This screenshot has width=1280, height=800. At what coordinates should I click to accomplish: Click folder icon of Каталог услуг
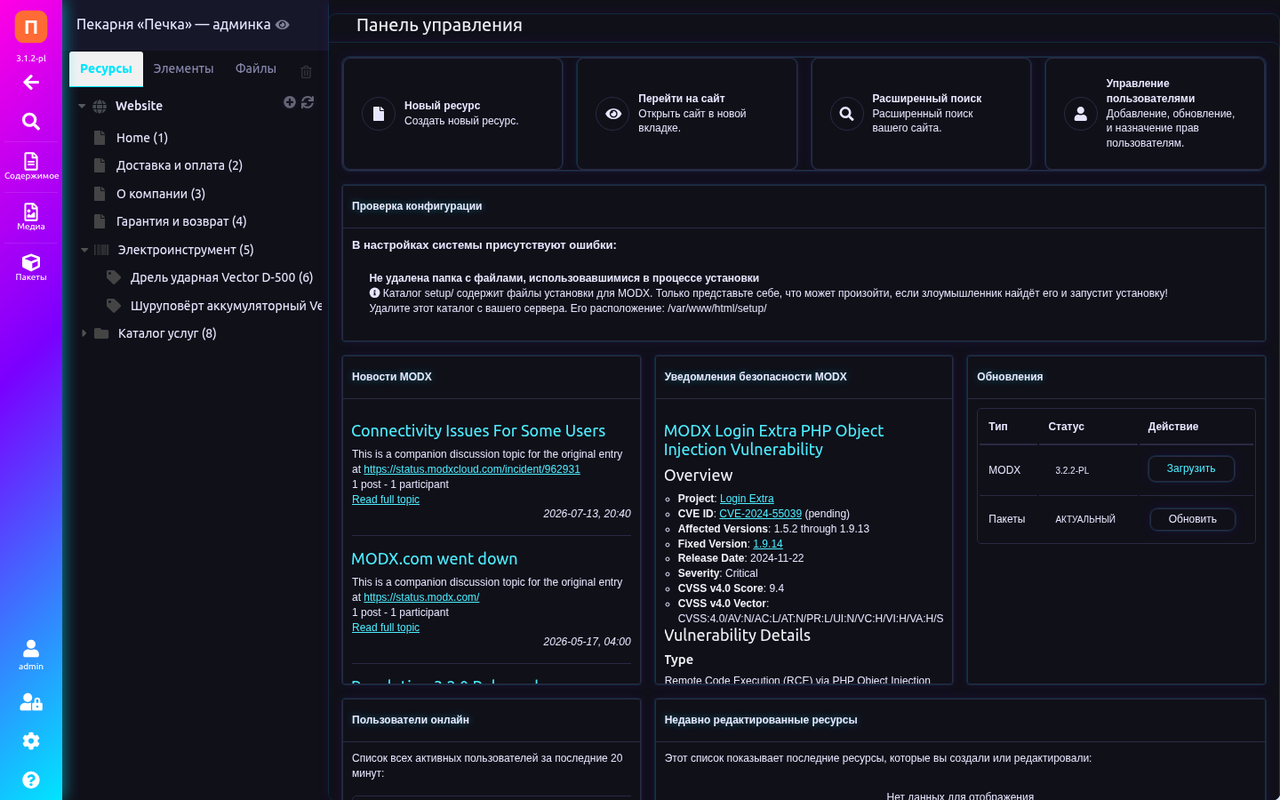click(x=101, y=333)
